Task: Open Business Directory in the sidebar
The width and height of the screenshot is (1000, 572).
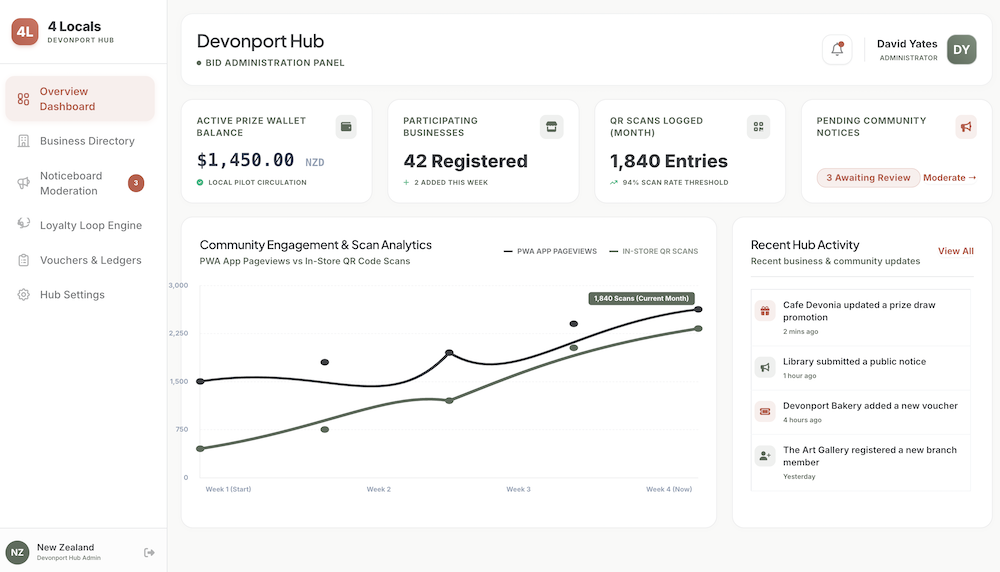Action: click(80, 141)
